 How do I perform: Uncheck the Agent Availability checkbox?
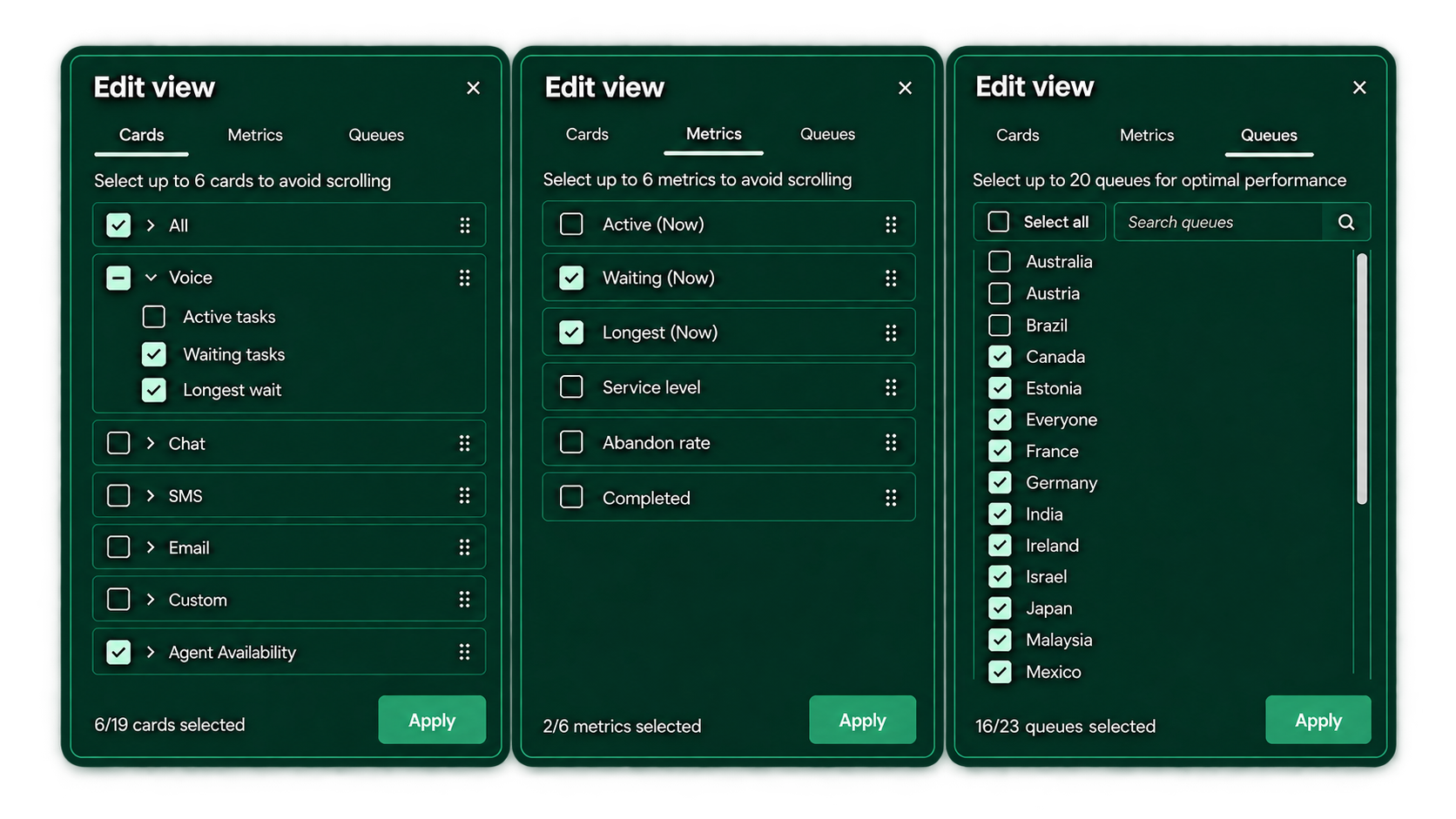pos(118,652)
